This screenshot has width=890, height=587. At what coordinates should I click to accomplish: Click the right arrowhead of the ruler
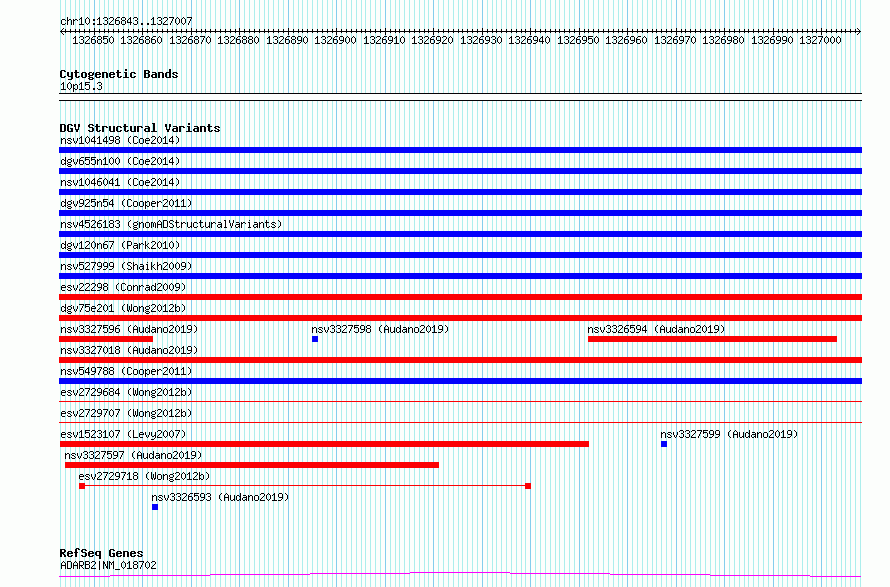(859, 32)
